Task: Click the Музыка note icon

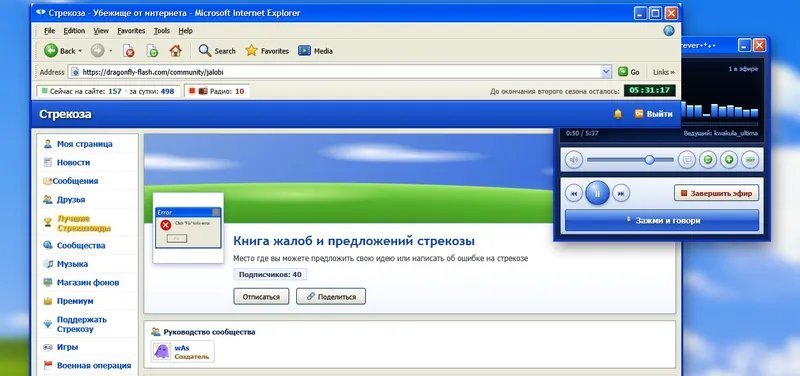Action: pyautogui.click(x=48, y=264)
